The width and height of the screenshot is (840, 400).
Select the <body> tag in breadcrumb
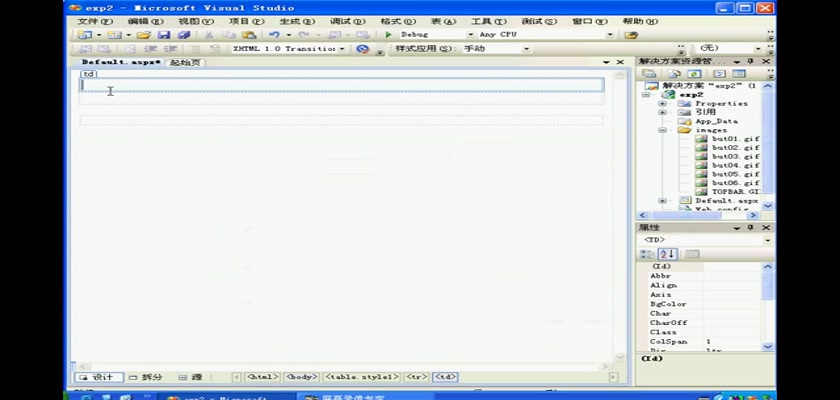pos(301,377)
